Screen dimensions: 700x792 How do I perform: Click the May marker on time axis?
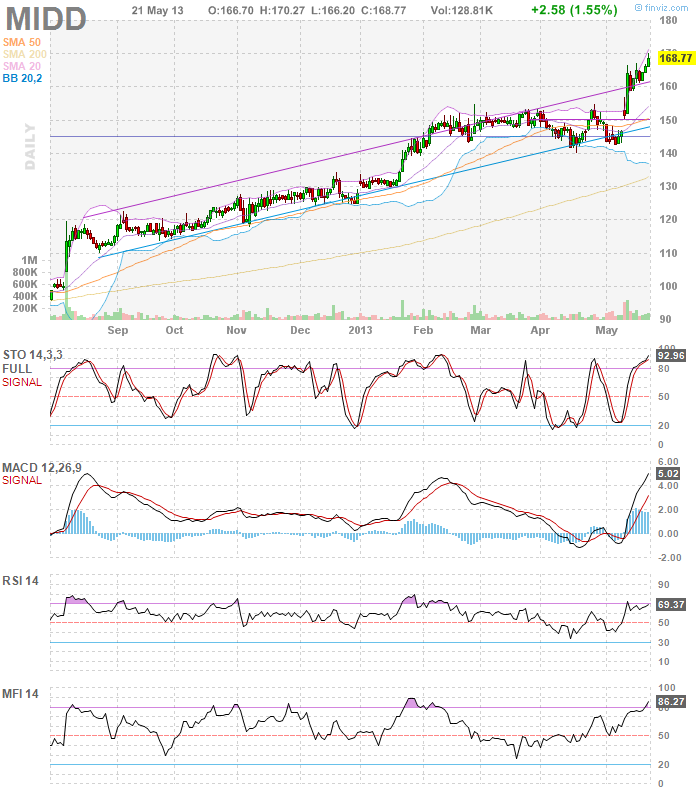point(606,329)
